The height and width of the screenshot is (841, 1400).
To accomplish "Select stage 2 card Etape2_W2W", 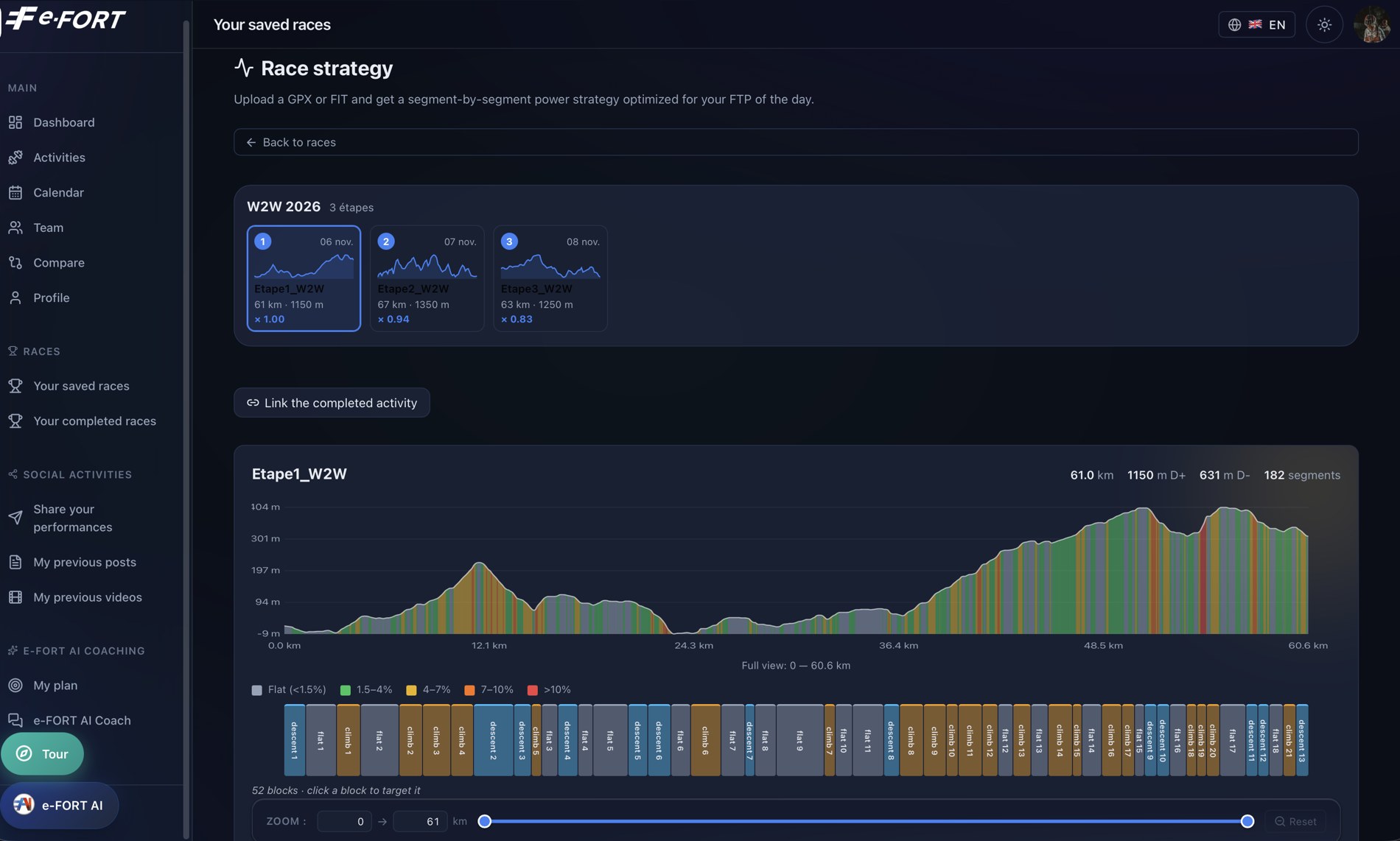I will point(427,278).
